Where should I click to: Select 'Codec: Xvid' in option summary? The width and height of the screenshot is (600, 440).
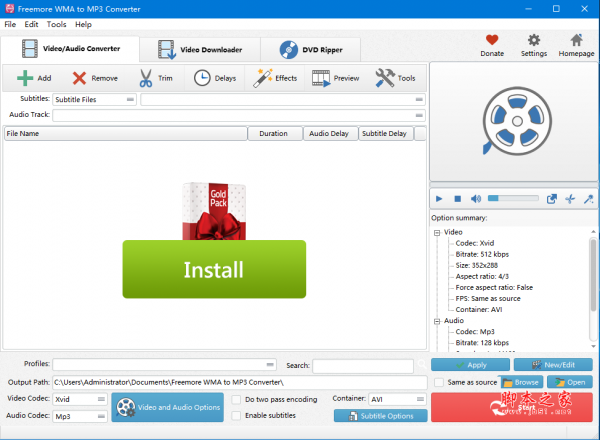[x=474, y=243]
